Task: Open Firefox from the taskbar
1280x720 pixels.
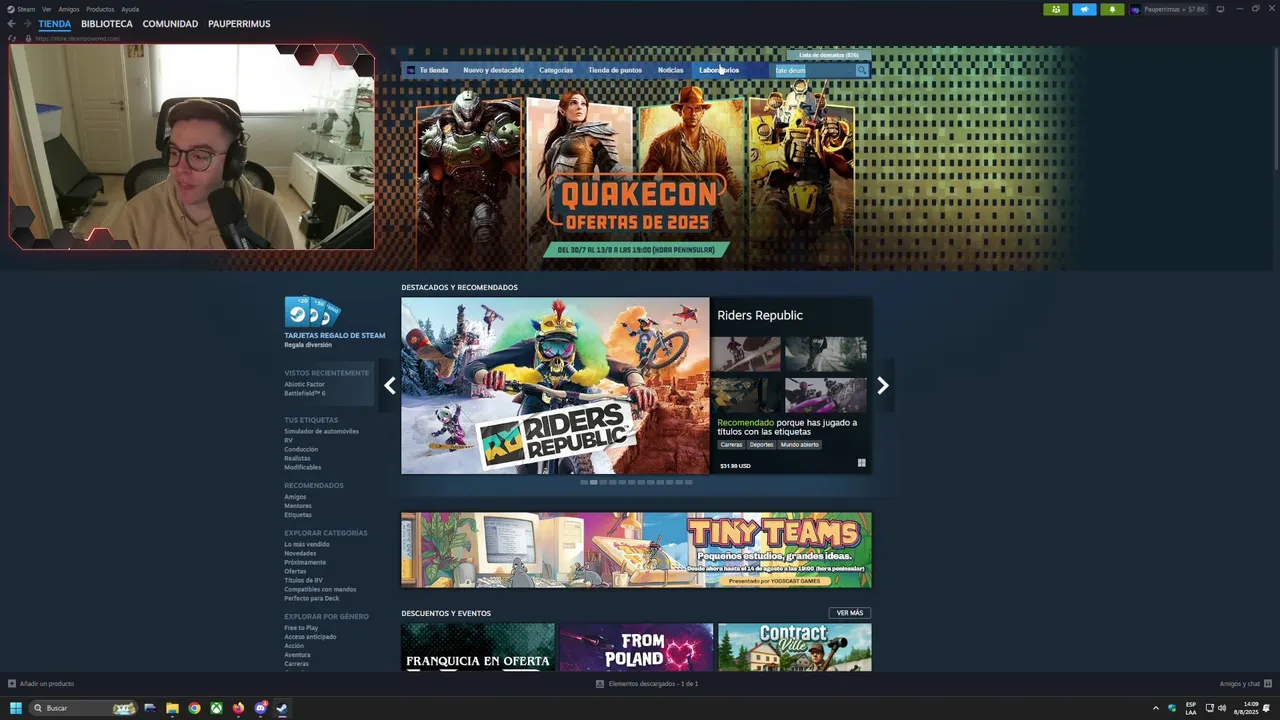Action: [238, 708]
